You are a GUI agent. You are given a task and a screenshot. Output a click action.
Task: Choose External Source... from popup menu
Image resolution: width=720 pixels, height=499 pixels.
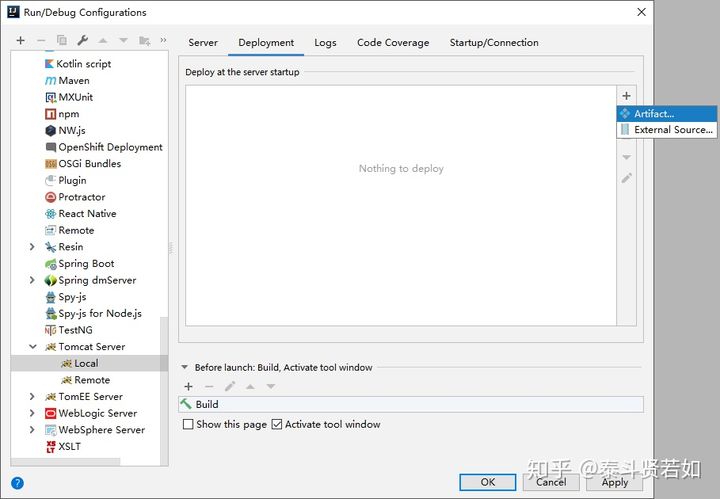pos(667,130)
